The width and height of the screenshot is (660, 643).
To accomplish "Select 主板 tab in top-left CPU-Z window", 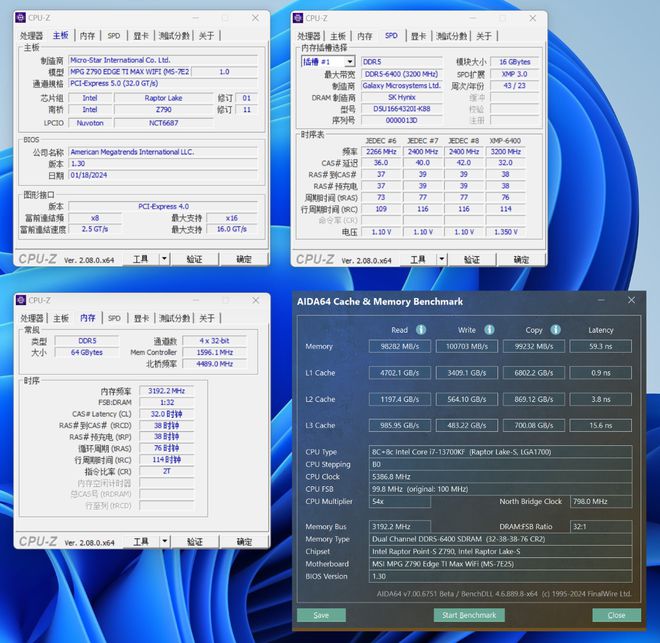I will 61,35.
